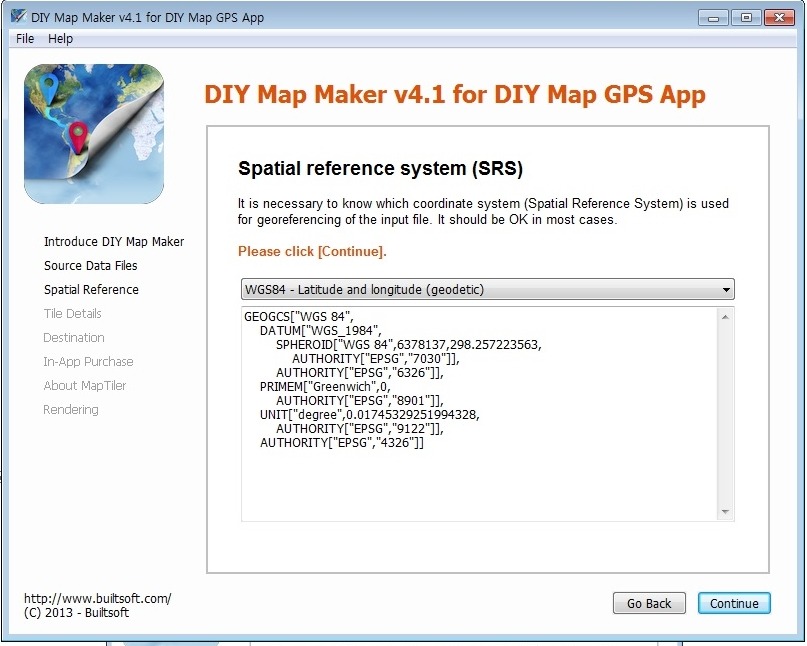Viewport: 807px width, 646px height.
Task: Click the 'PRIMEM["Greenwich",0,' line
Action: [325, 387]
